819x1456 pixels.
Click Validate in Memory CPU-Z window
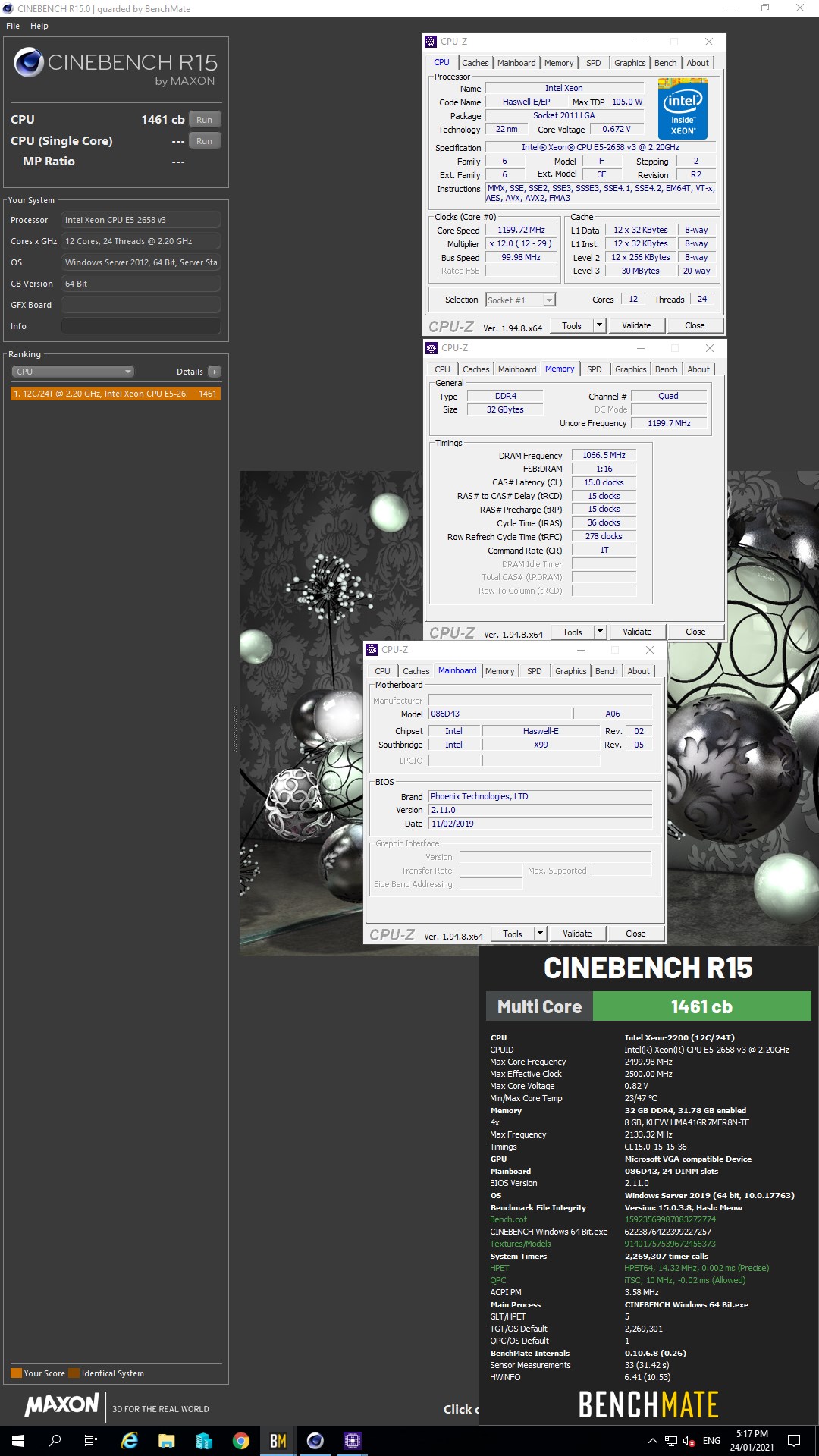pyautogui.click(x=637, y=632)
